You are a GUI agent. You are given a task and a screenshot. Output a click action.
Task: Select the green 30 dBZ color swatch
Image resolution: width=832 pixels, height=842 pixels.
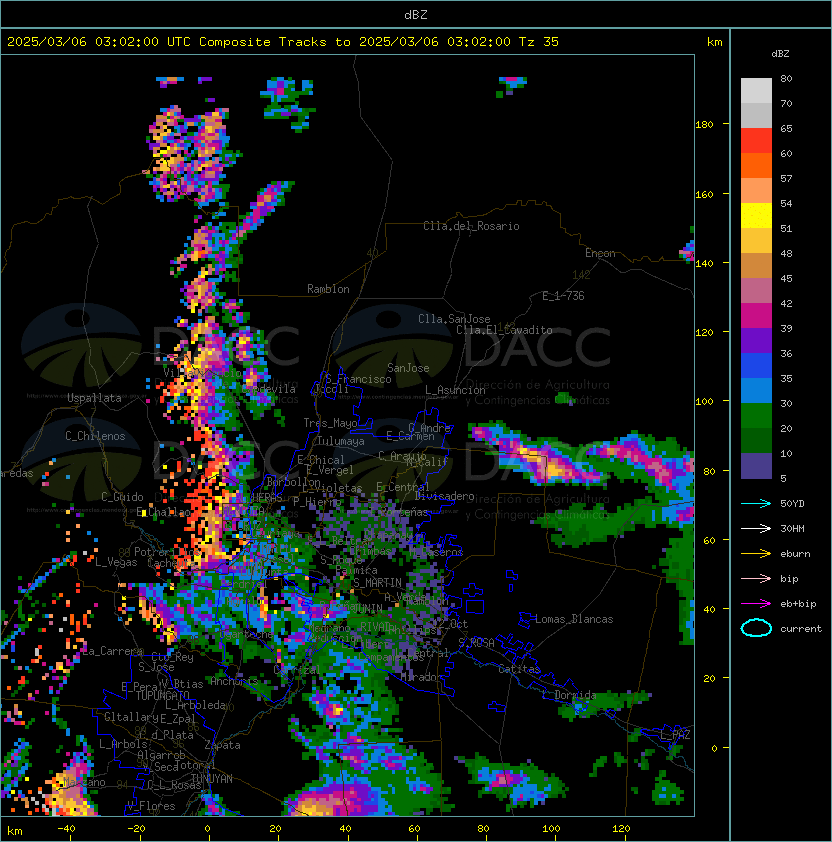[756, 416]
